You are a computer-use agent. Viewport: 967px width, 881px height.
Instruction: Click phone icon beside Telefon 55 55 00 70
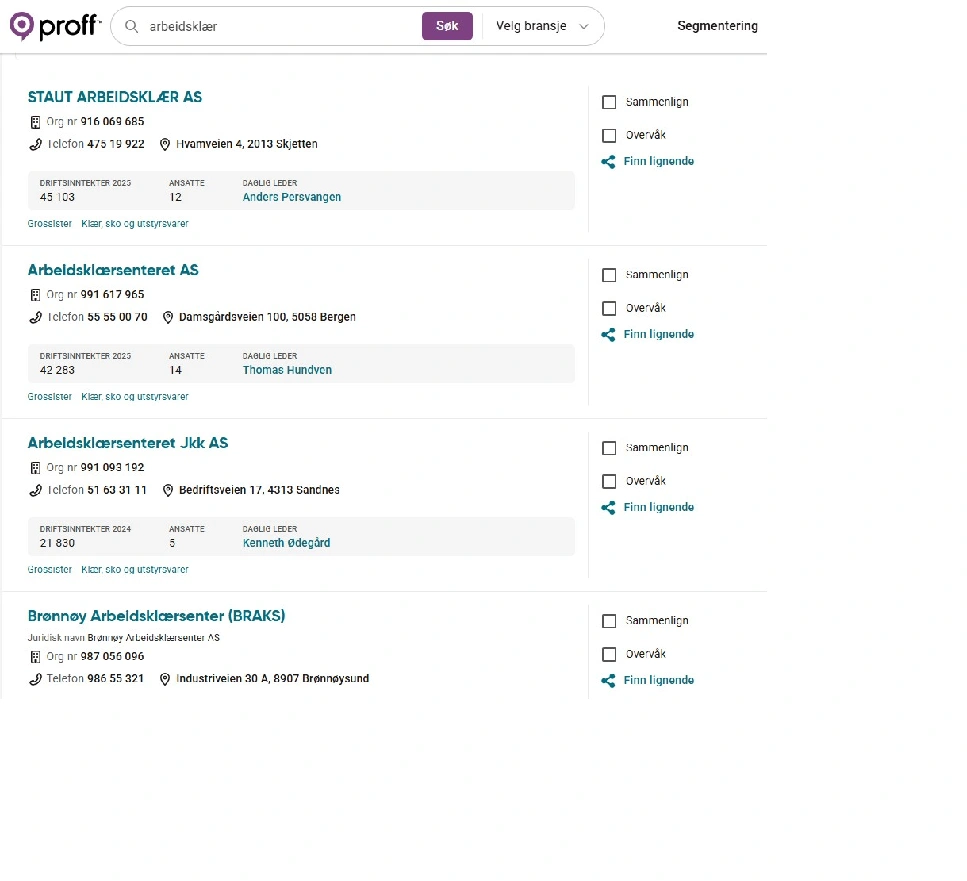[x=36, y=318]
